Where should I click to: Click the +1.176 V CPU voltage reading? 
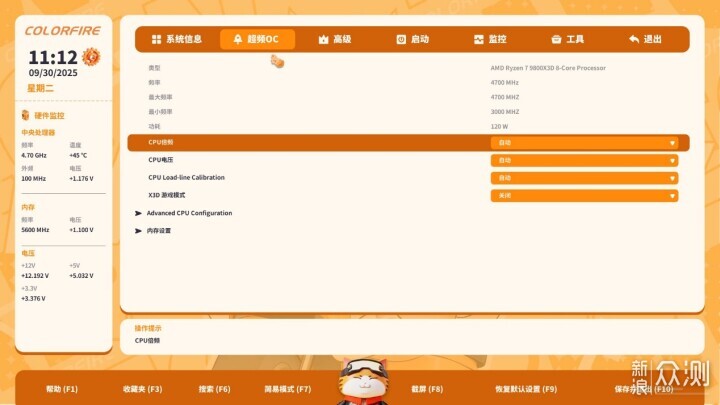[x=81, y=179]
